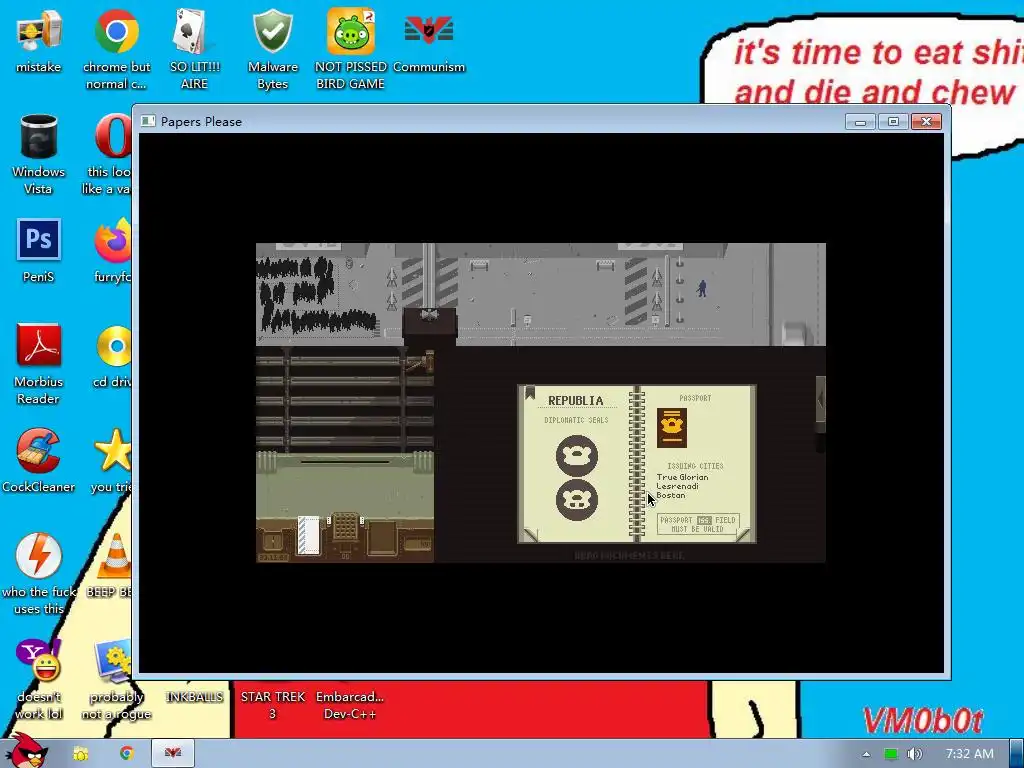Open the 'STAR TREK 3' desktop shortcut
The image size is (1024, 768).
point(272,705)
